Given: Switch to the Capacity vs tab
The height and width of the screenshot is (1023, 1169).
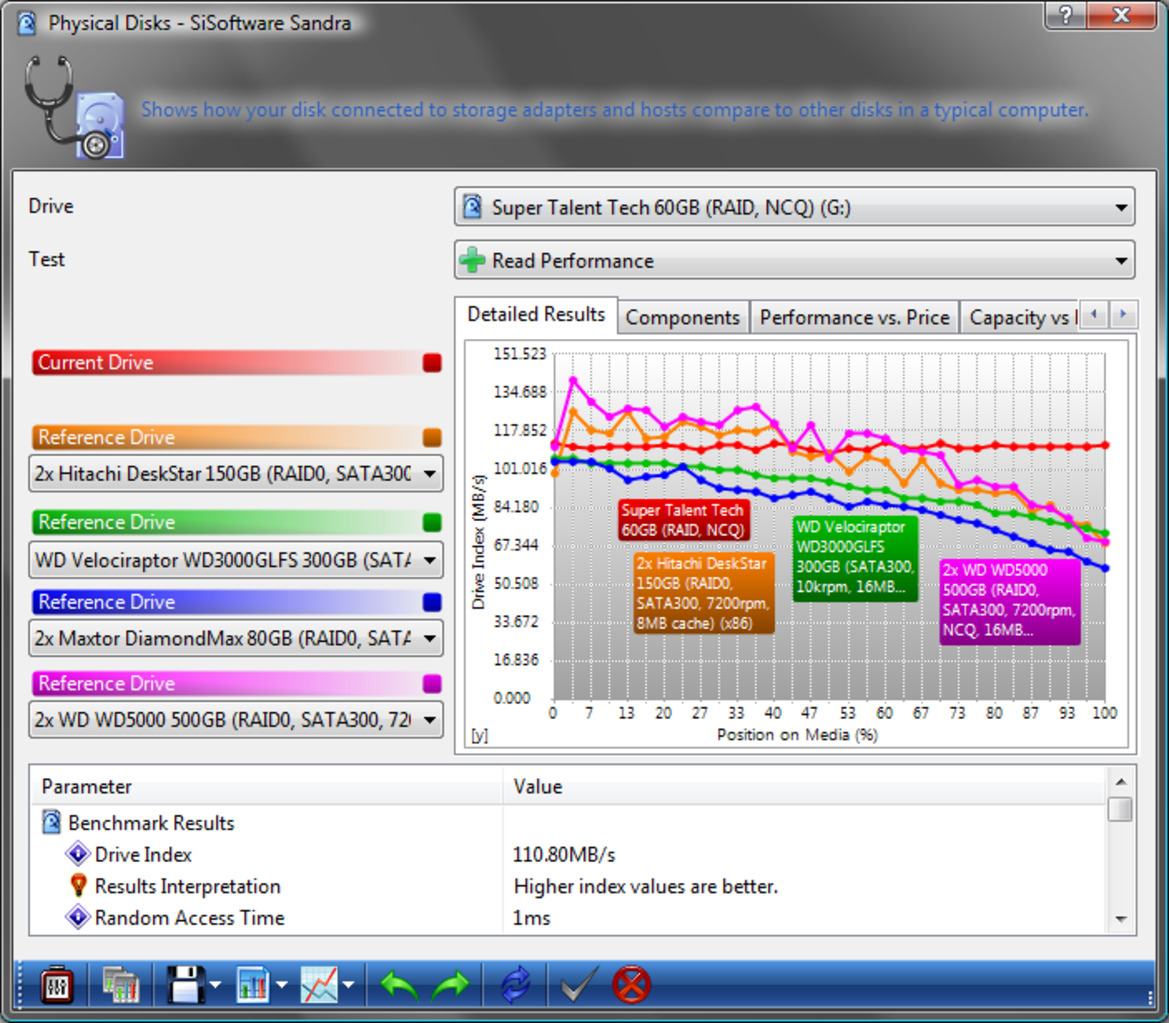Looking at the screenshot, I should point(1019,318).
